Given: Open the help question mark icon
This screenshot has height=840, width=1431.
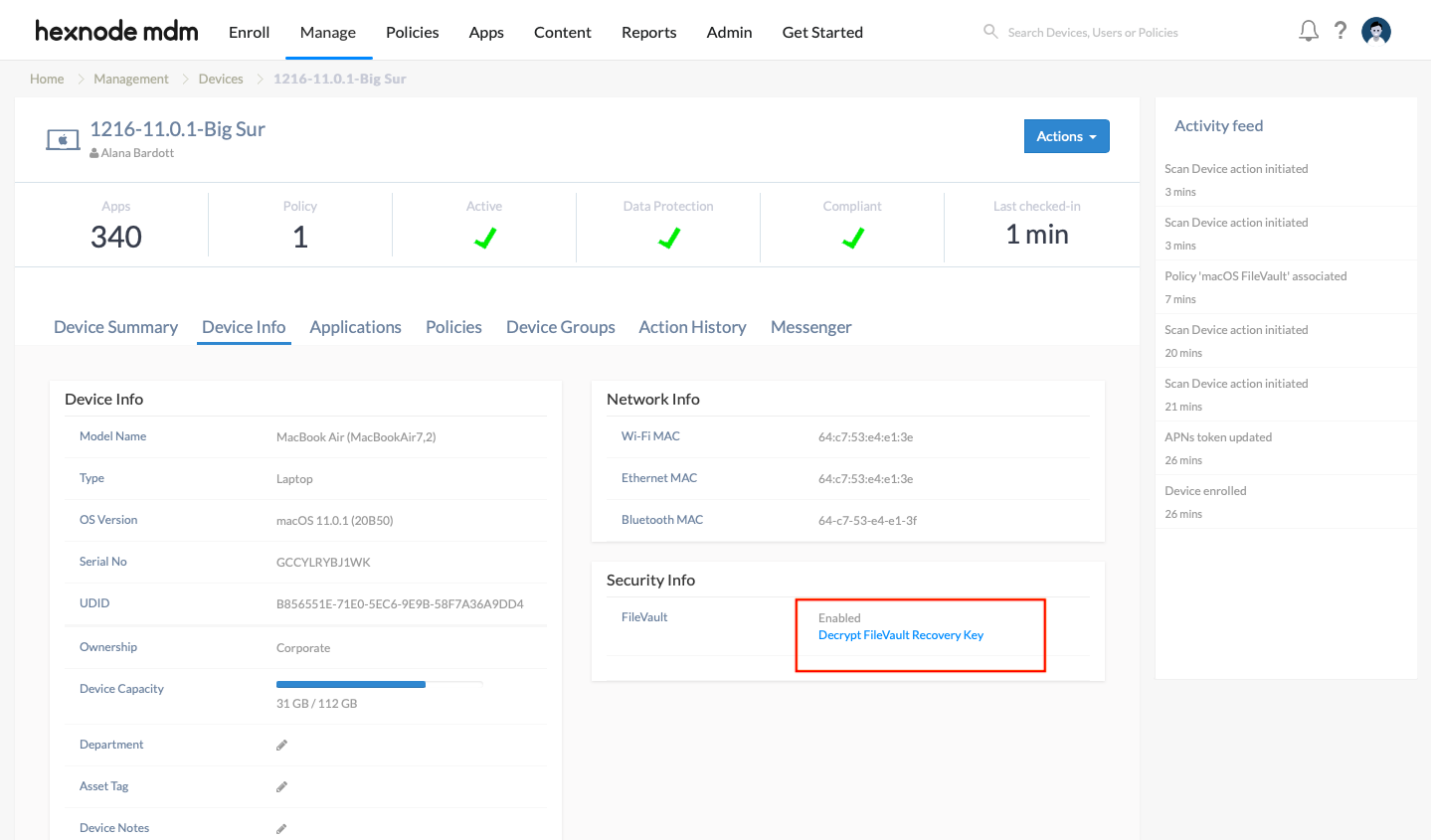Looking at the screenshot, I should 1341,31.
